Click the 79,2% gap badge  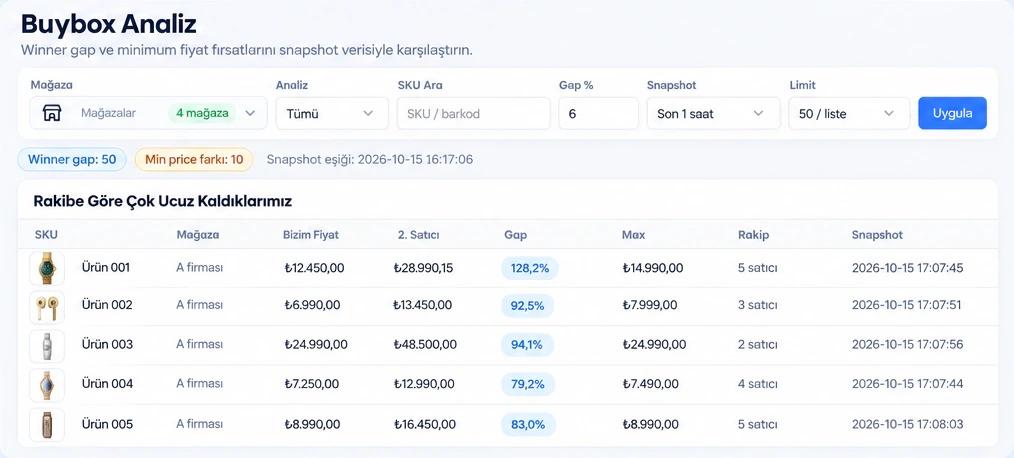[x=528, y=384]
